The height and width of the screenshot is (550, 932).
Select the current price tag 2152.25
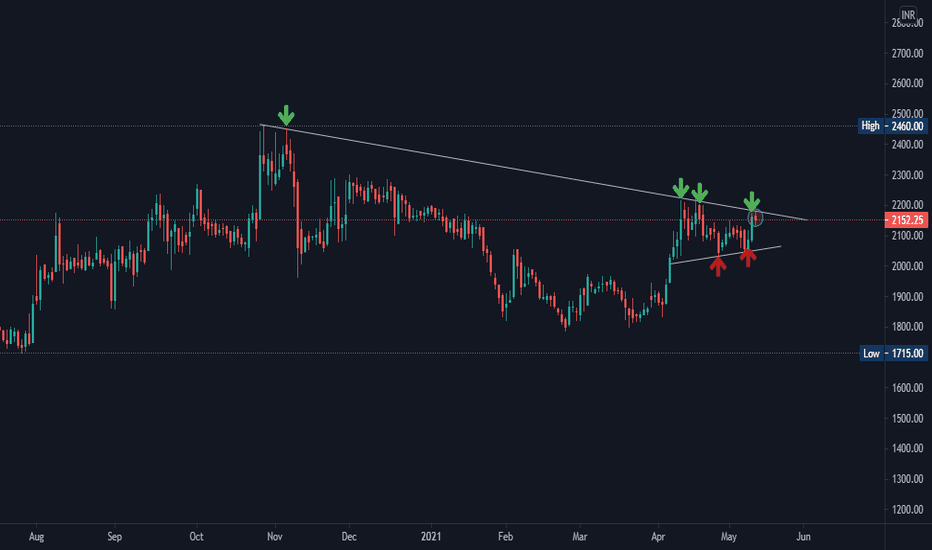click(x=907, y=220)
